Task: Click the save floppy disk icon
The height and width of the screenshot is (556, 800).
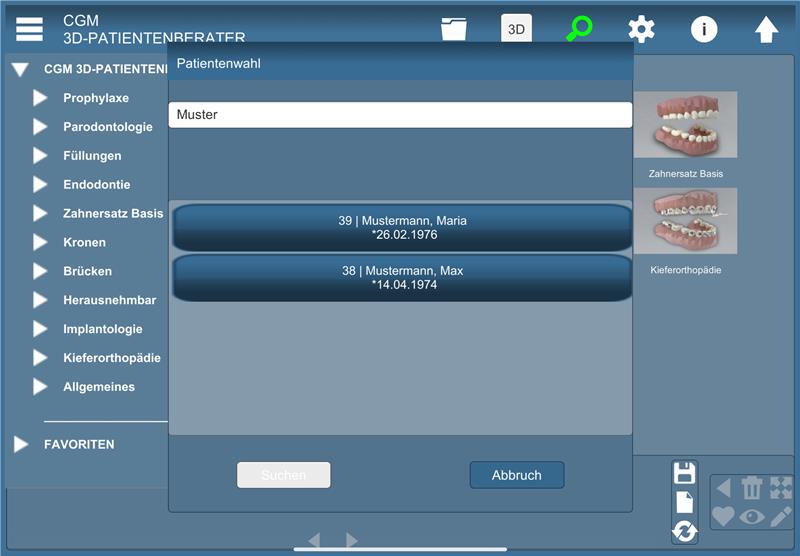Action: coord(684,473)
